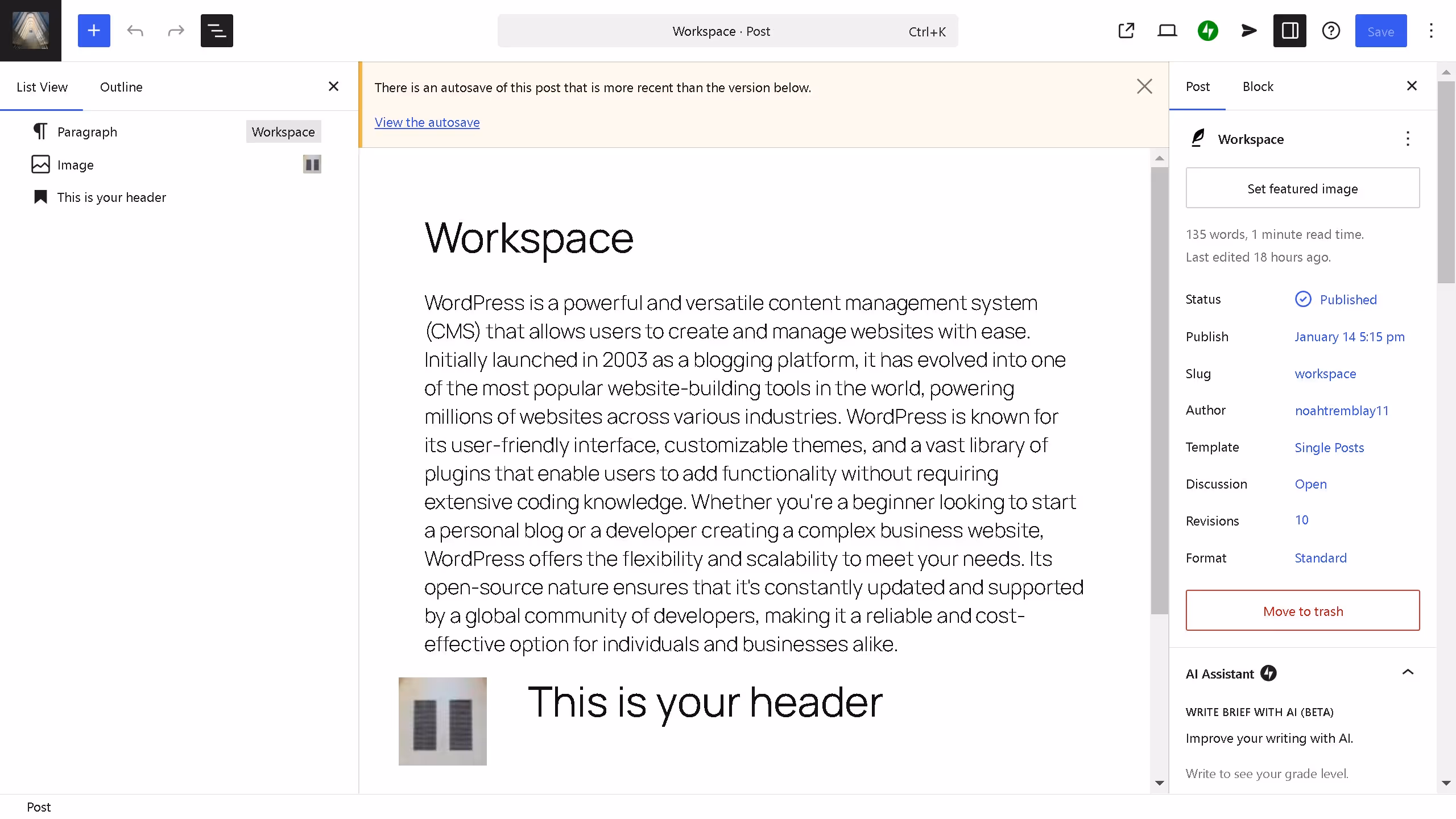
Task: Click the site icon to exit editor
Action: 30,30
